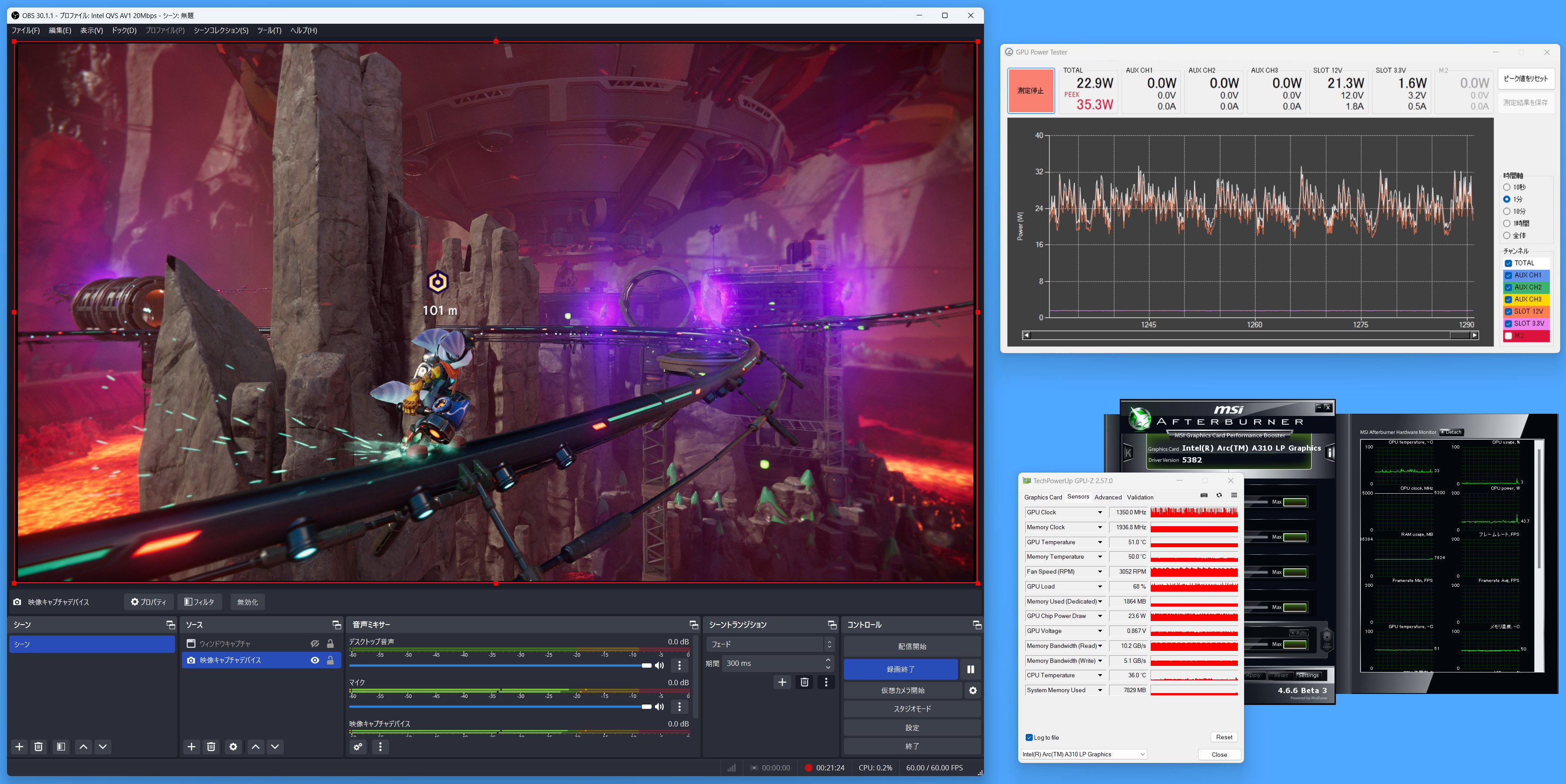Toggle Log to file checkbox in GPU-Z
This screenshot has width=1566, height=784.
(1029, 738)
